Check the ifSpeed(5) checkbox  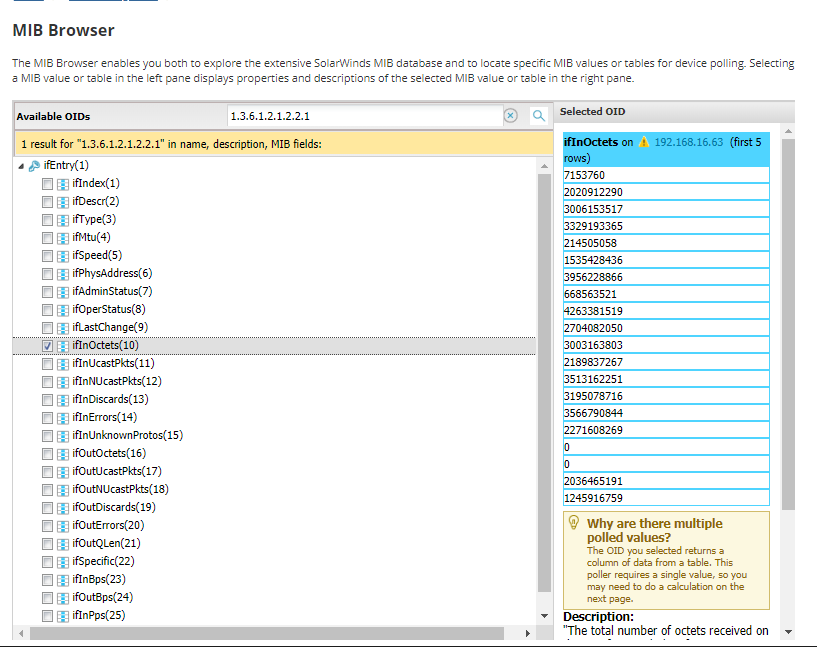(47, 256)
